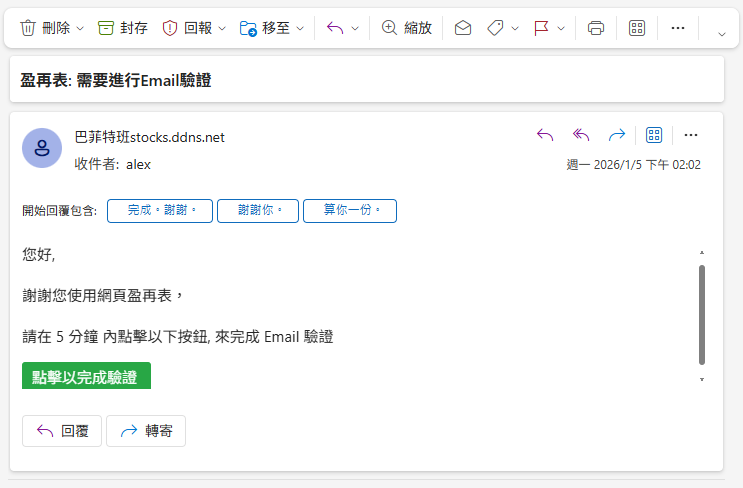The width and height of the screenshot is (743, 488).
Task: Select suggested reply 謝謝你。
Action: click(257, 210)
